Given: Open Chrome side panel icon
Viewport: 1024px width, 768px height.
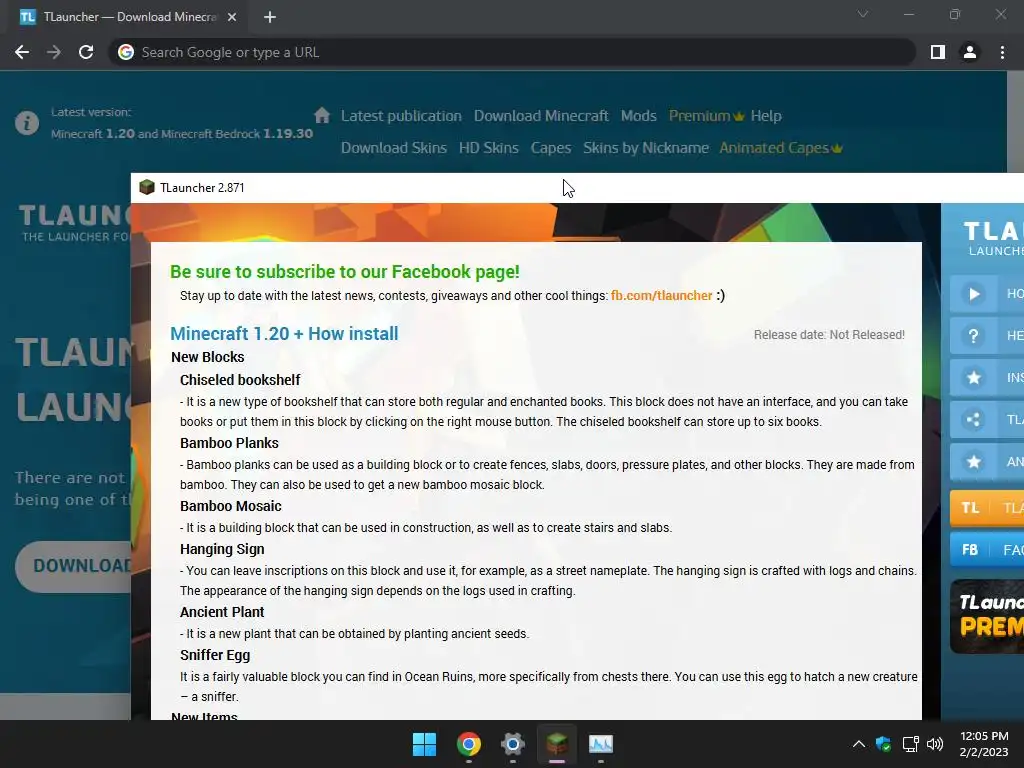Looking at the screenshot, I should click(938, 52).
